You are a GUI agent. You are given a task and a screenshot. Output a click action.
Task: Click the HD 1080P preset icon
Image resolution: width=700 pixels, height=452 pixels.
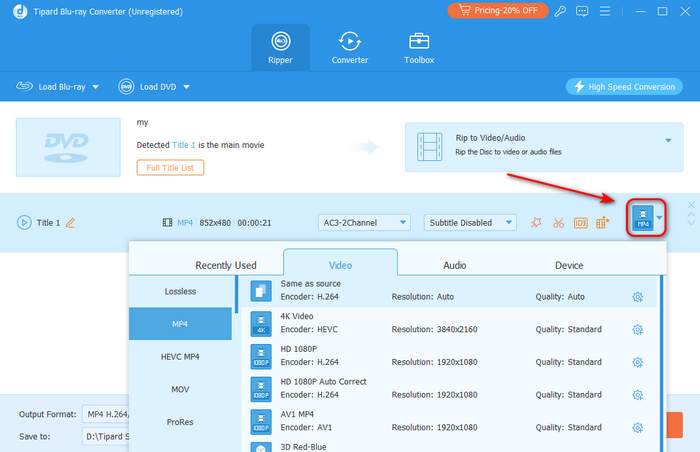coord(261,356)
